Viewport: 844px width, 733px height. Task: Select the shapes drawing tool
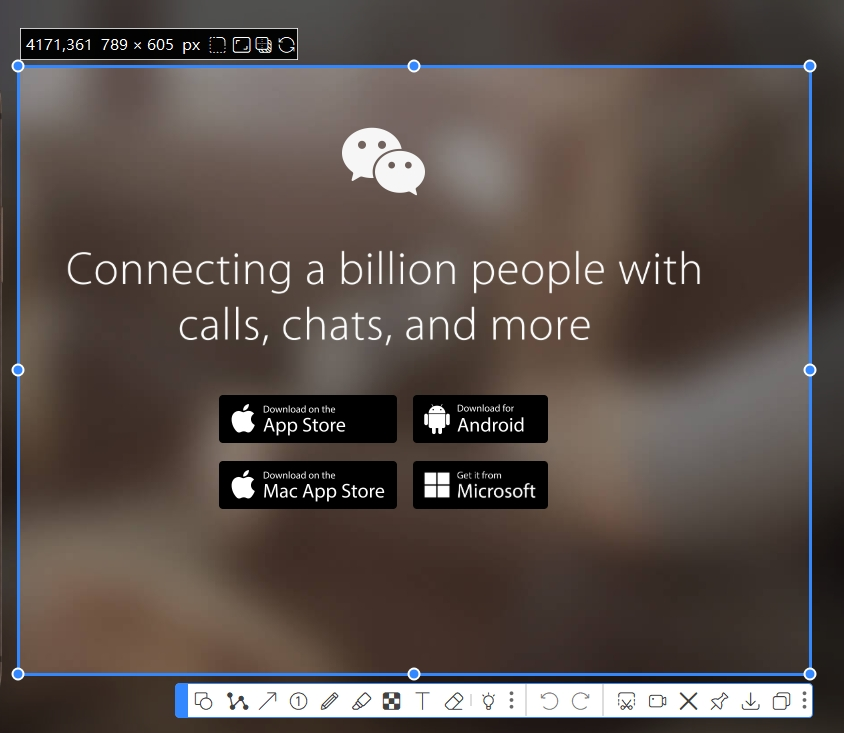[204, 701]
